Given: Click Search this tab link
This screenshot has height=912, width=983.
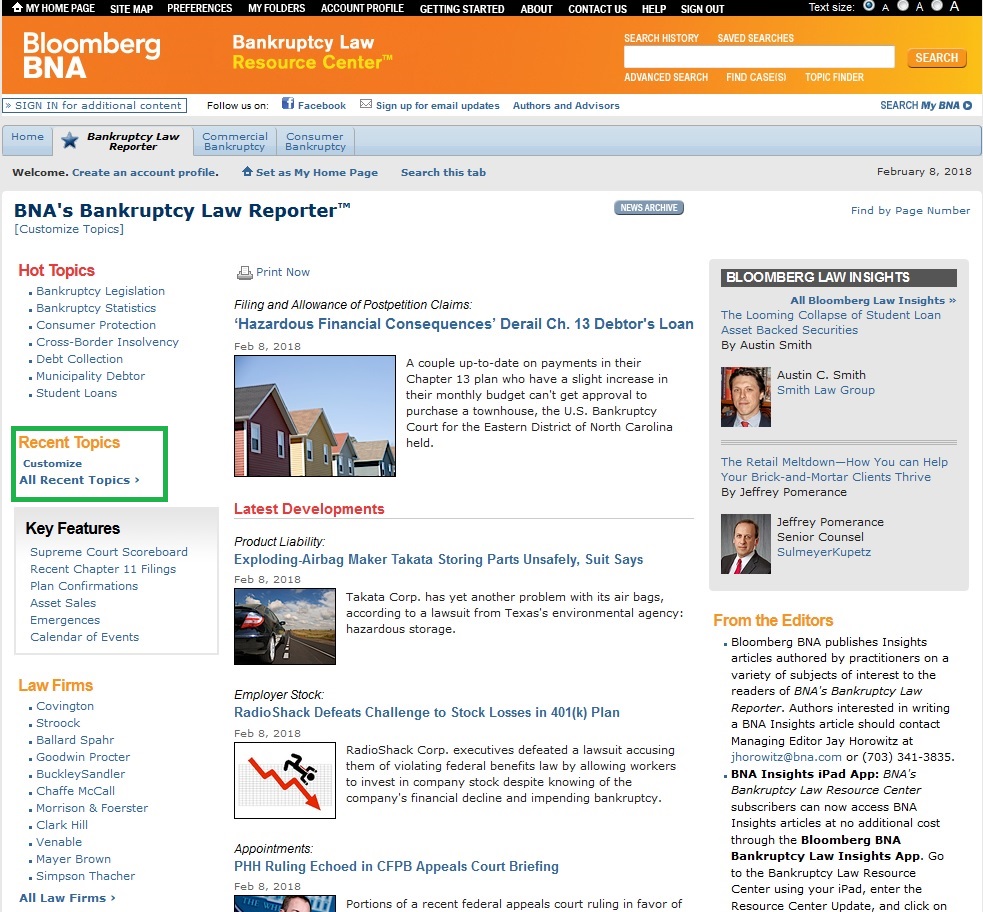Looking at the screenshot, I should click(443, 172).
